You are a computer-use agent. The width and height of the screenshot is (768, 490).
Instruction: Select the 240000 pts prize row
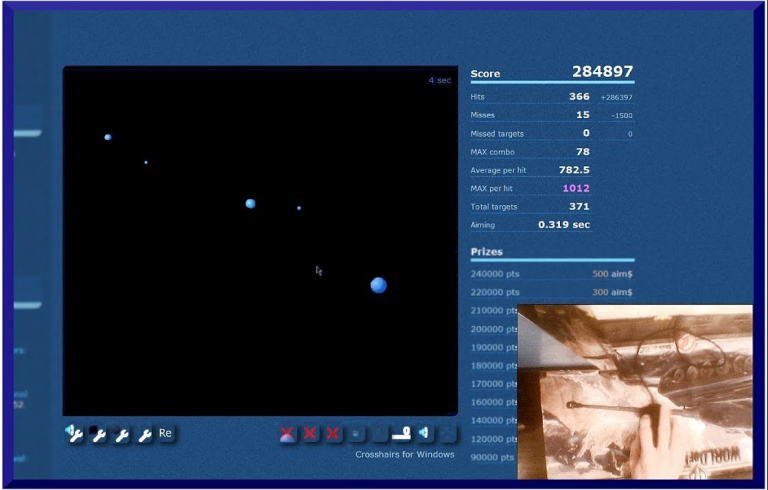click(x=552, y=274)
